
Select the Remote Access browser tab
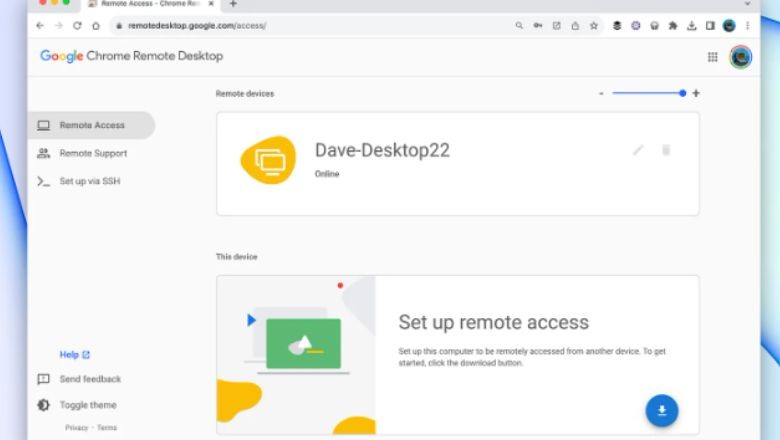150,4
